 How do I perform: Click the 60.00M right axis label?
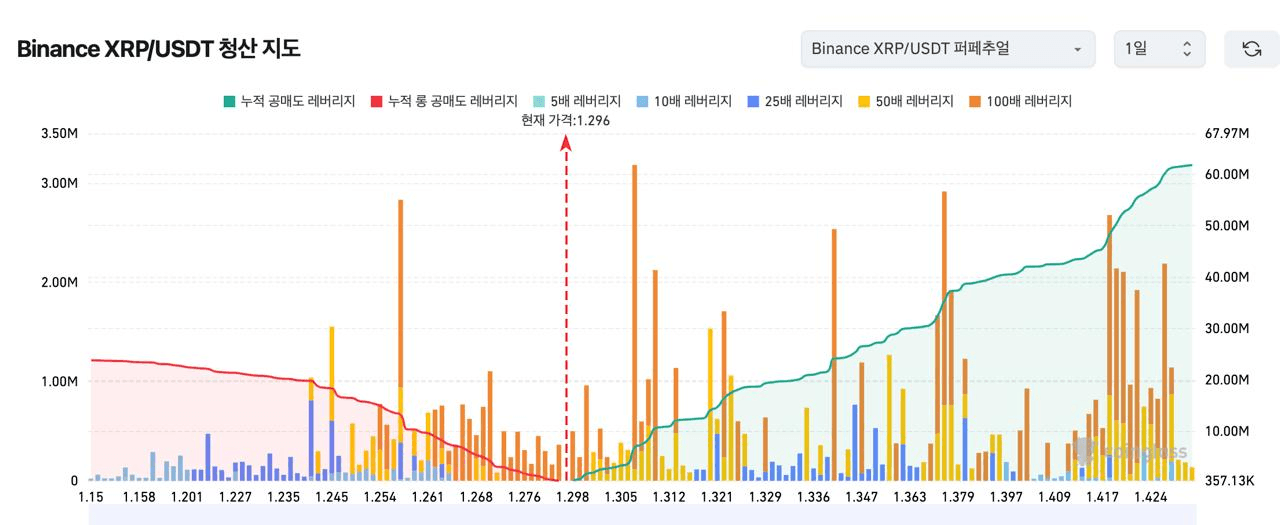tap(1228, 174)
